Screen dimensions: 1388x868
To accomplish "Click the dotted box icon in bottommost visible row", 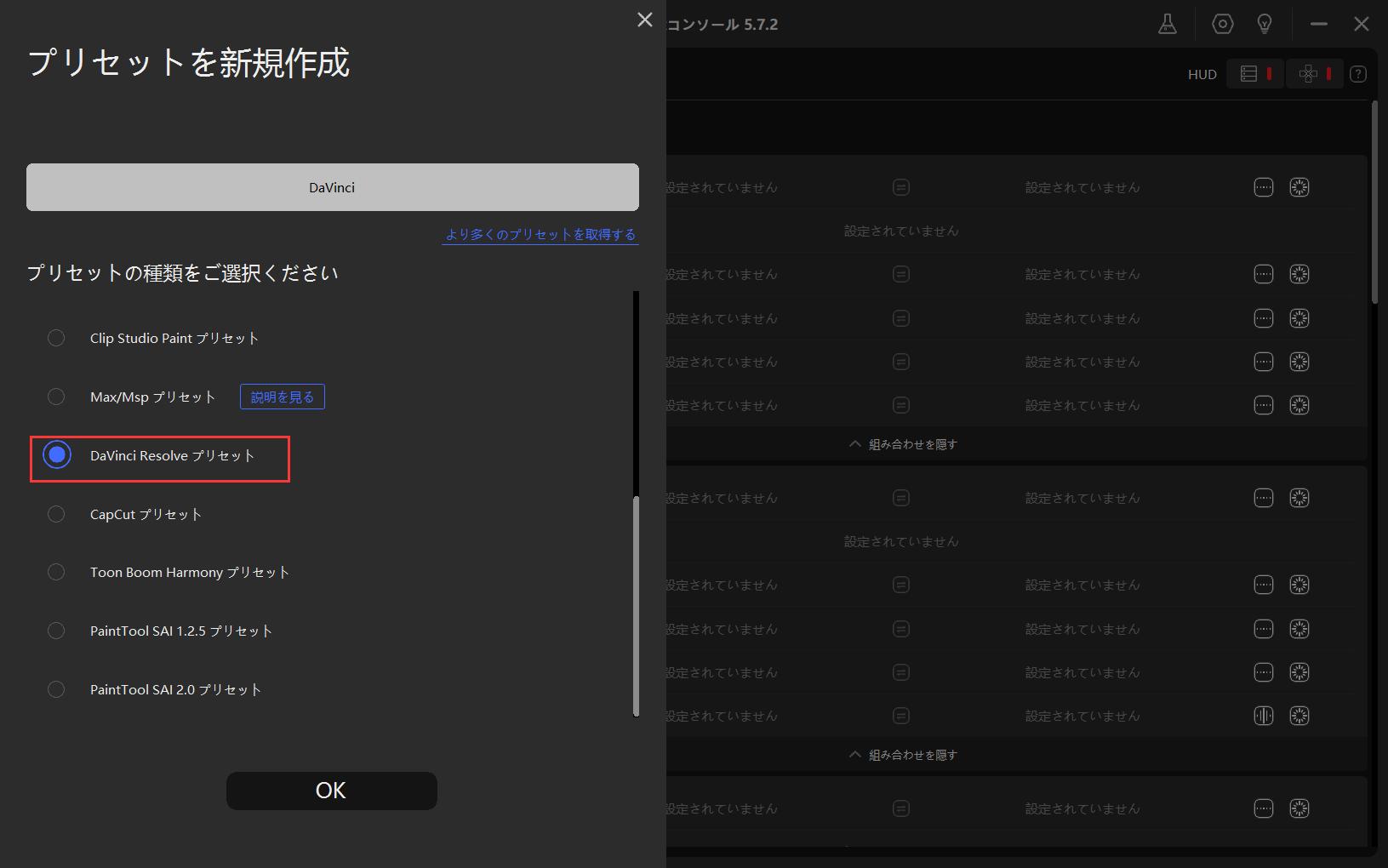I will pyautogui.click(x=1264, y=808).
